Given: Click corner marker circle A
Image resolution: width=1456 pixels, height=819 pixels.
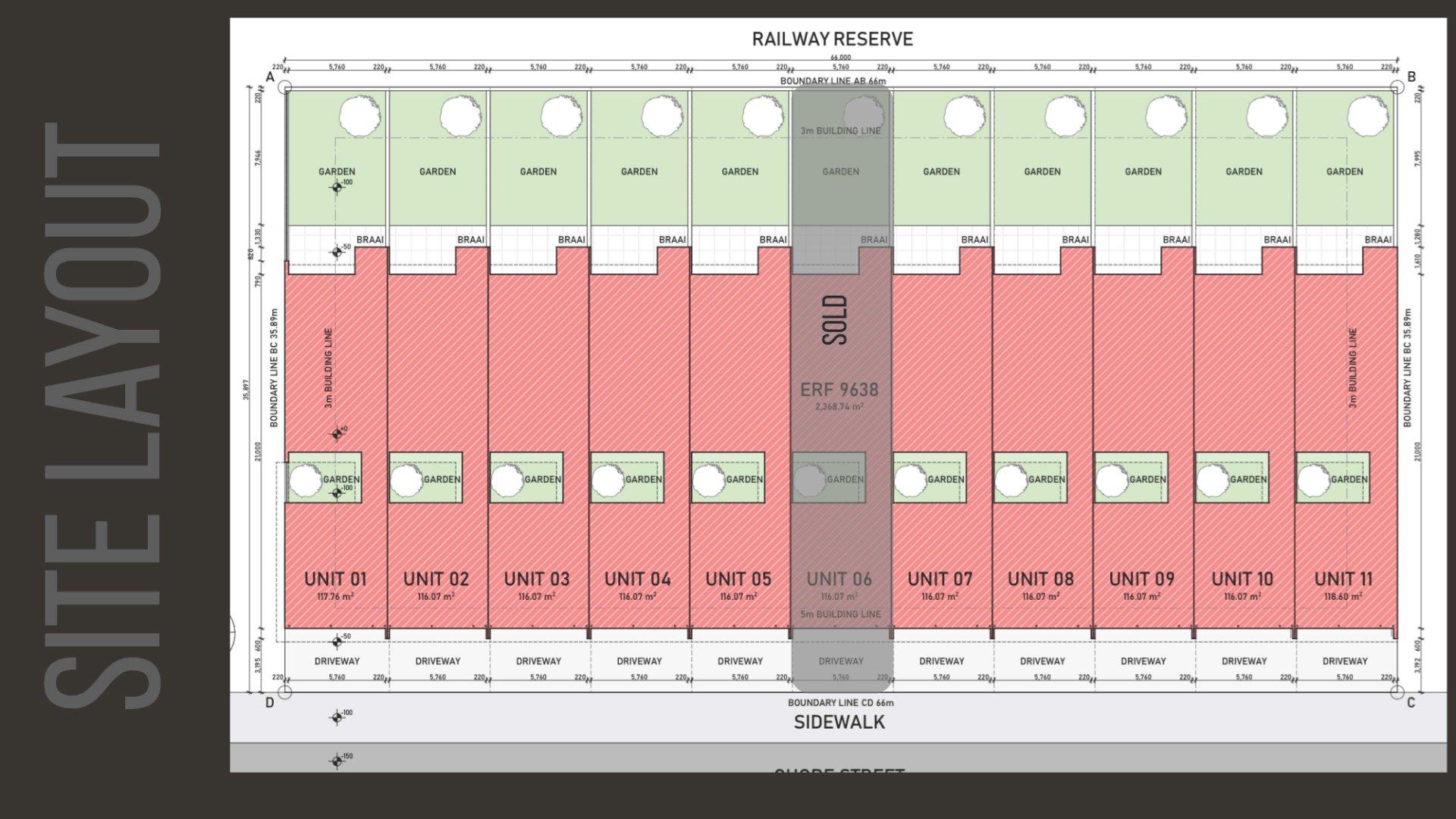Looking at the screenshot, I should click(x=284, y=88).
